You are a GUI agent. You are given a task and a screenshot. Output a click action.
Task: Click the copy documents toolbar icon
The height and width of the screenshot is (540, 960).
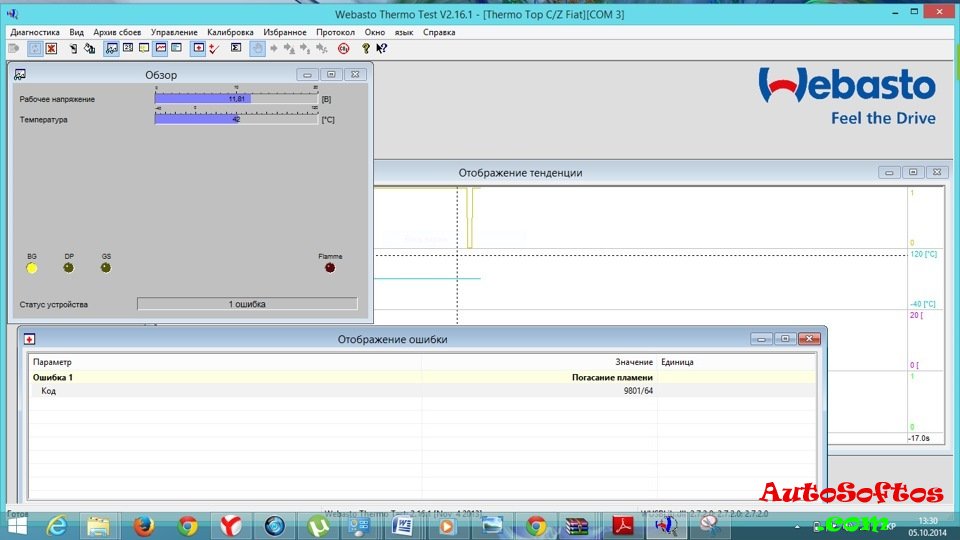click(89, 48)
